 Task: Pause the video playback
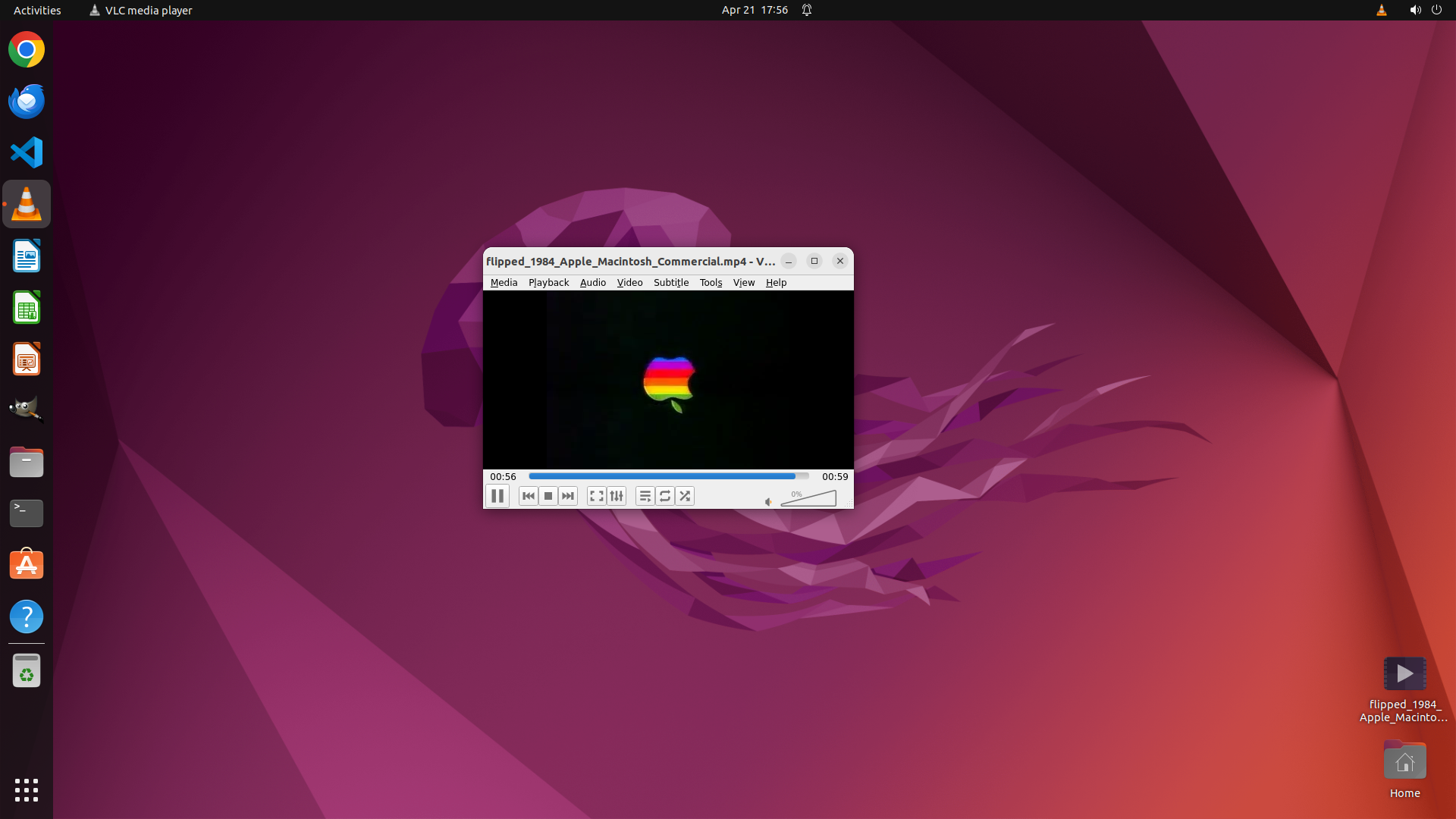point(497,496)
